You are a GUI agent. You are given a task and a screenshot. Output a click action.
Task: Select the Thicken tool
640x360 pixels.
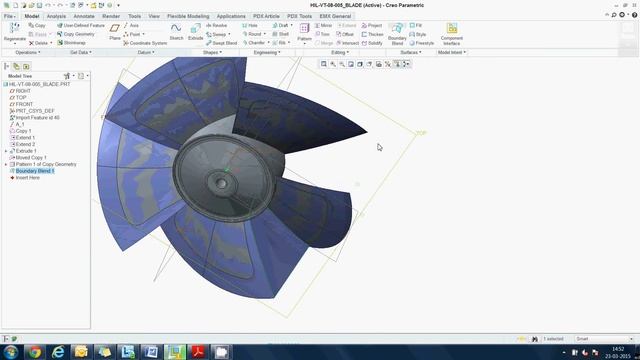pyautogui.click(x=372, y=34)
